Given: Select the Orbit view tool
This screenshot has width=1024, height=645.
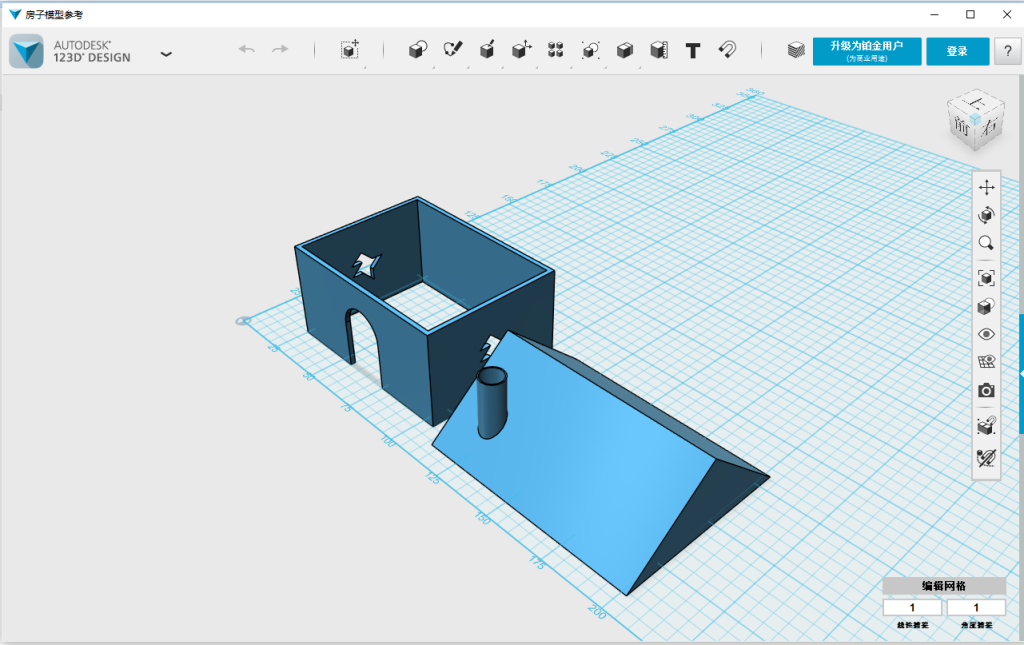Looking at the screenshot, I should tap(986, 215).
